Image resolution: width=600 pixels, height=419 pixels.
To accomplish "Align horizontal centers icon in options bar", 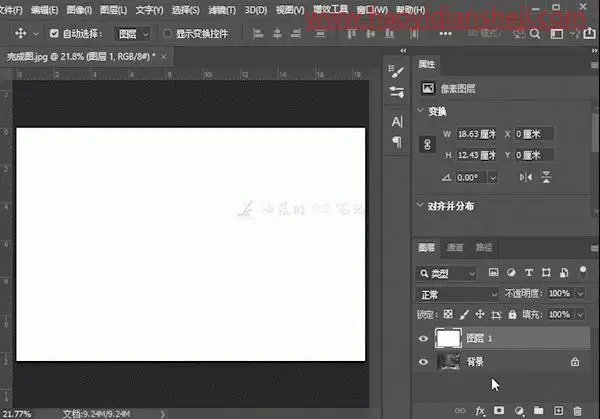I will (277, 34).
